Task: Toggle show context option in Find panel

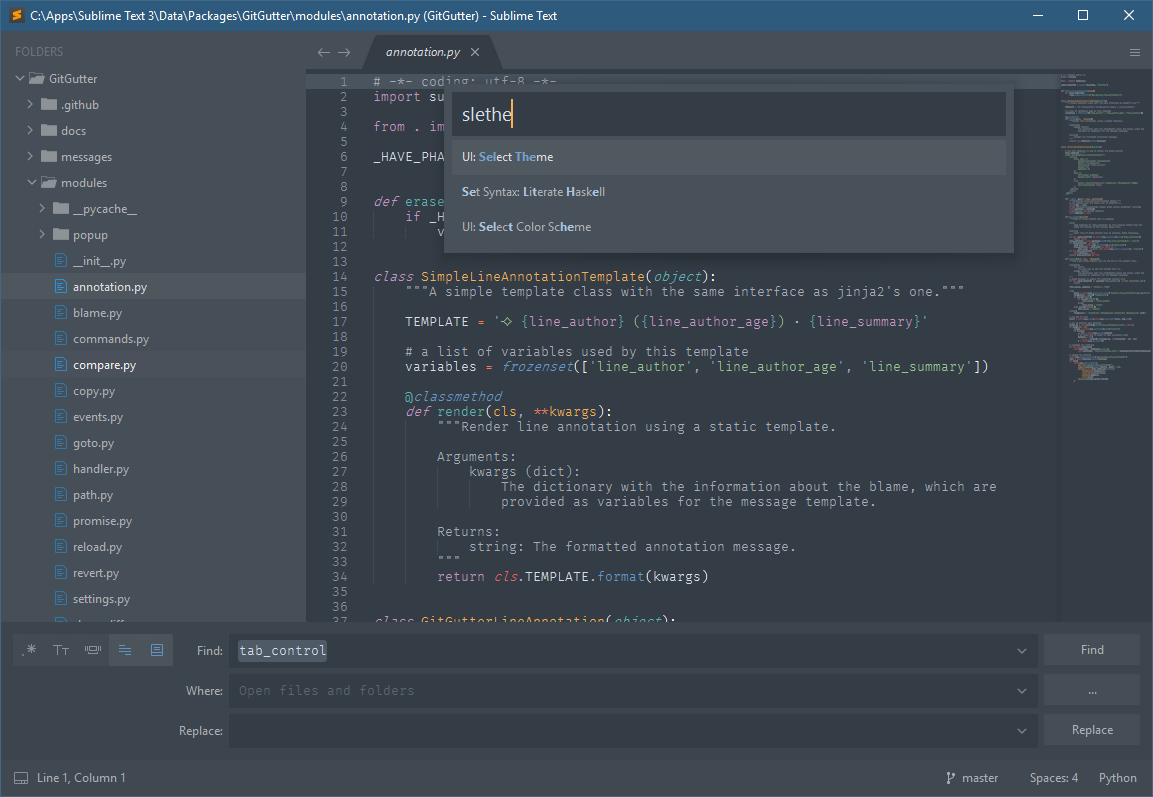Action: (x=125, y=650)
